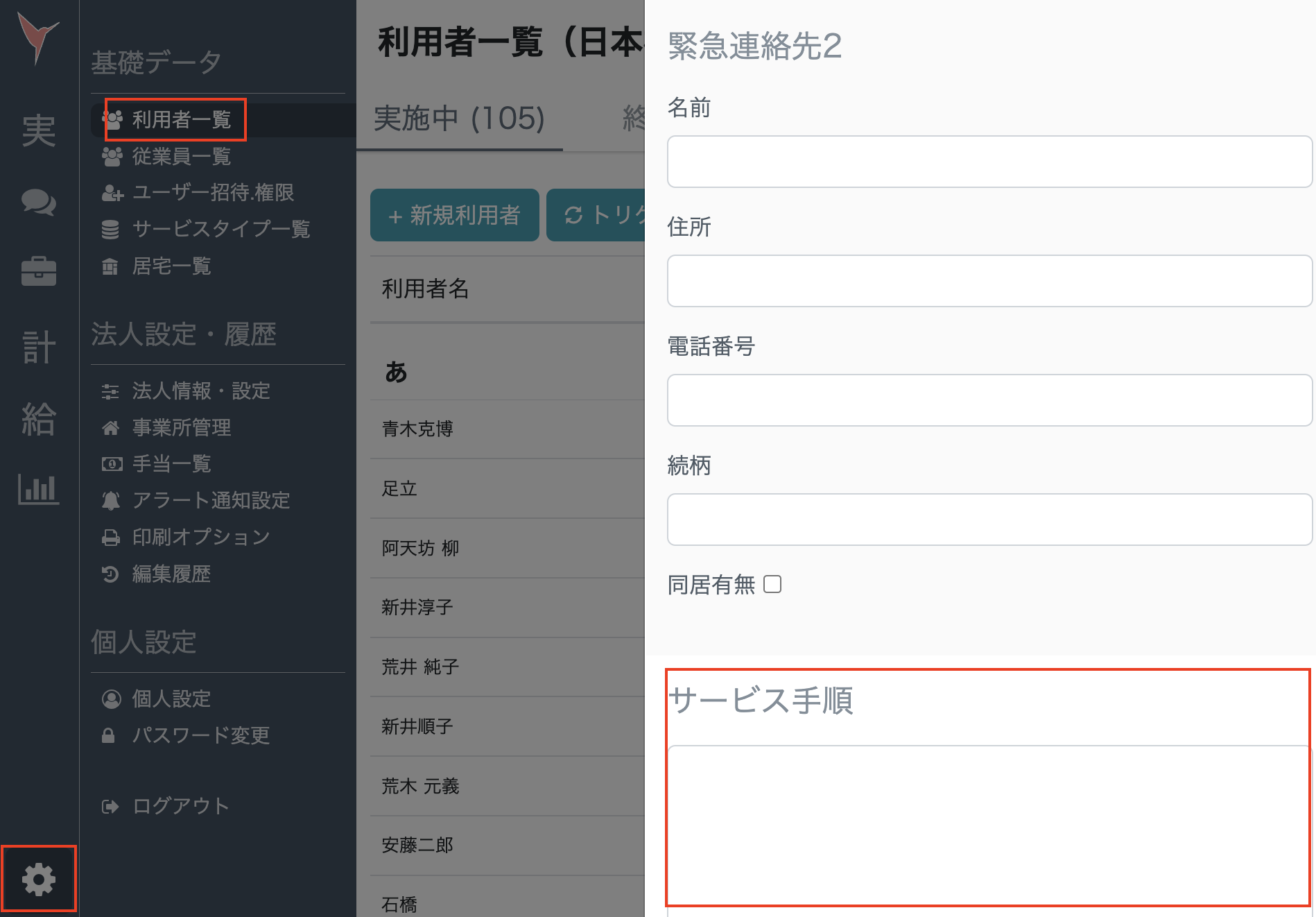Select 青木克博 from the user list

[417, 429]
